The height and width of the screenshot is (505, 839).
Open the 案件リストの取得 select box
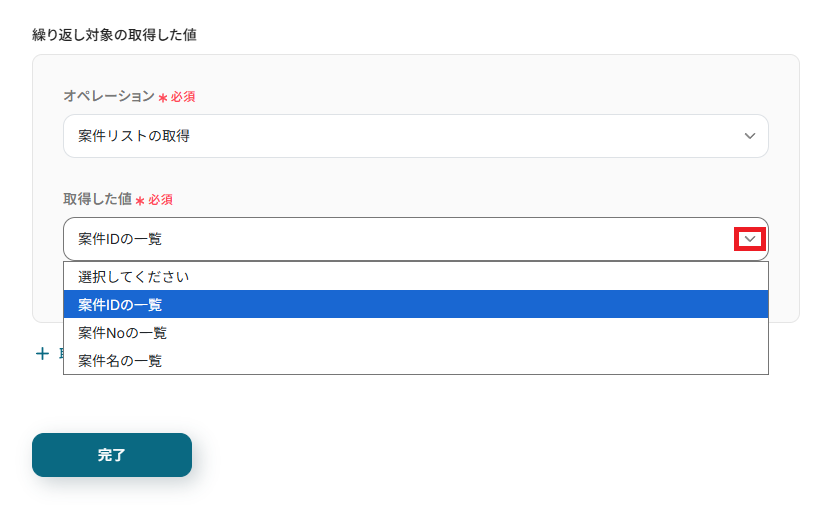pos(415,136)
